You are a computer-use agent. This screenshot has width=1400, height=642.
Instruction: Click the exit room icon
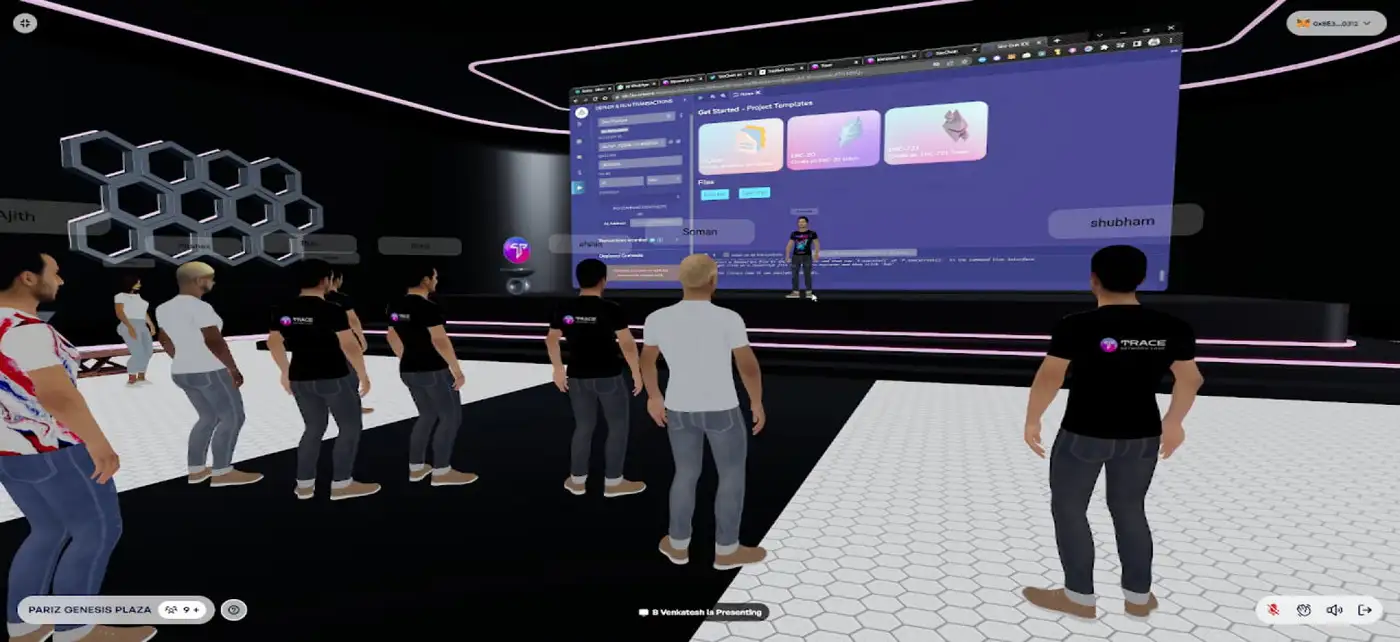(x=1365, y=609)
